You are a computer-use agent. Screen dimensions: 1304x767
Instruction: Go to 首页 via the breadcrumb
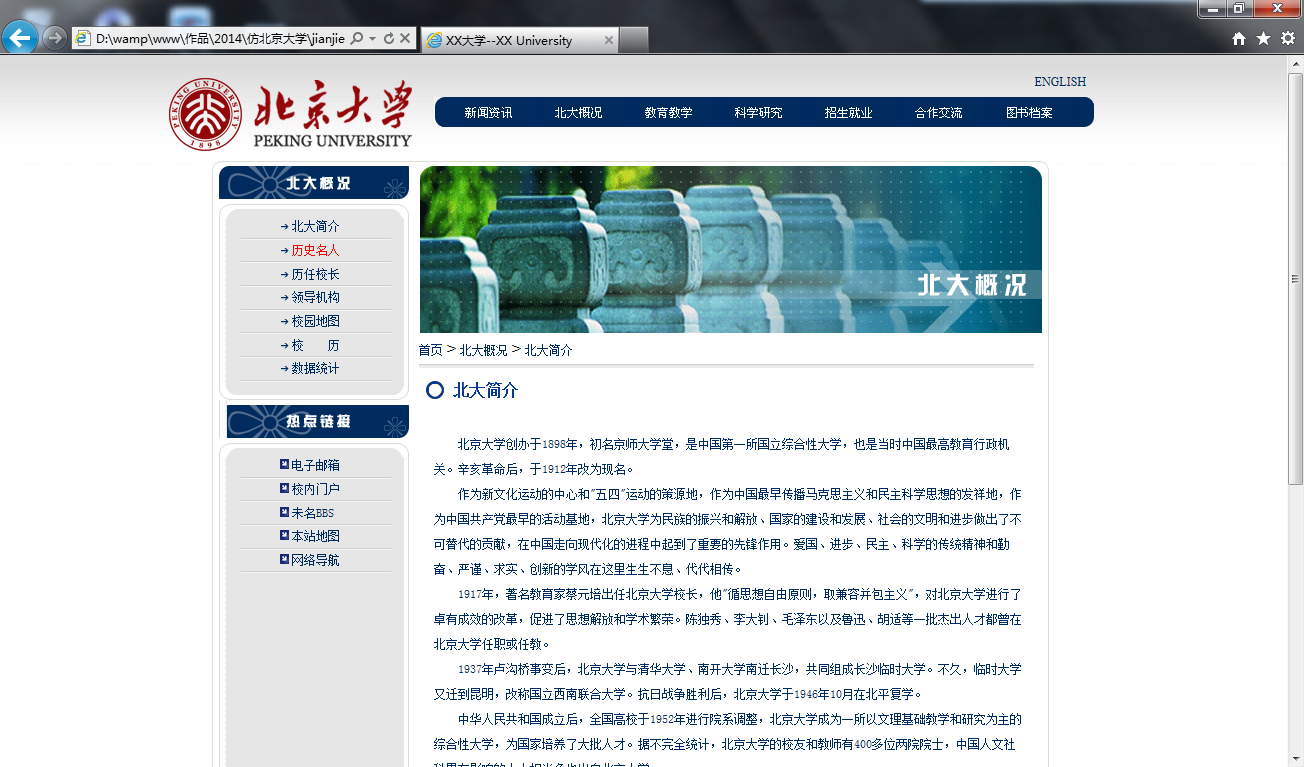(430, 350)
